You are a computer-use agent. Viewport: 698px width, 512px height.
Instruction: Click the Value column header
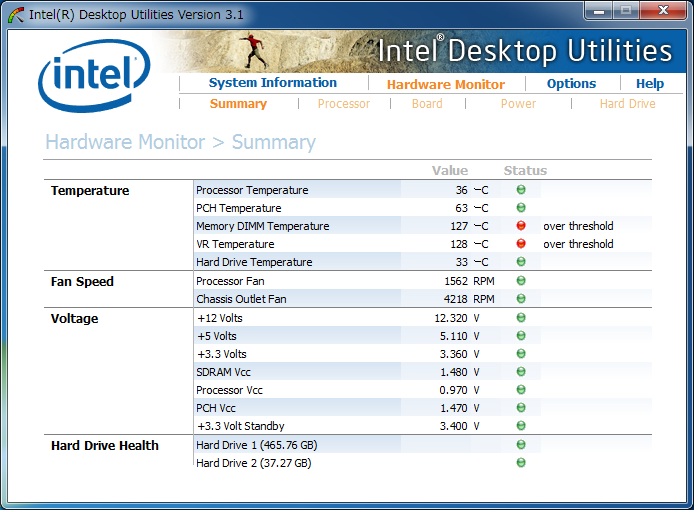(450, 171)
